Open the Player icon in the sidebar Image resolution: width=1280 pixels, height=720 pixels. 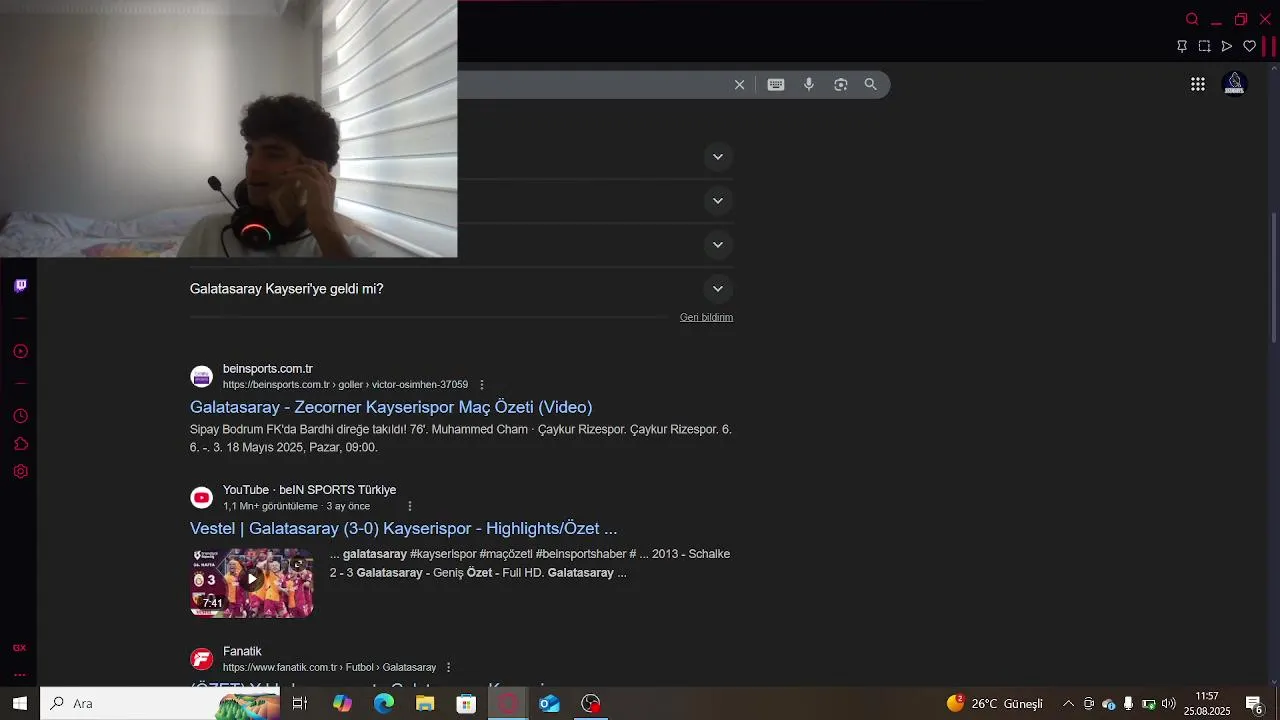tap(20, 351)
